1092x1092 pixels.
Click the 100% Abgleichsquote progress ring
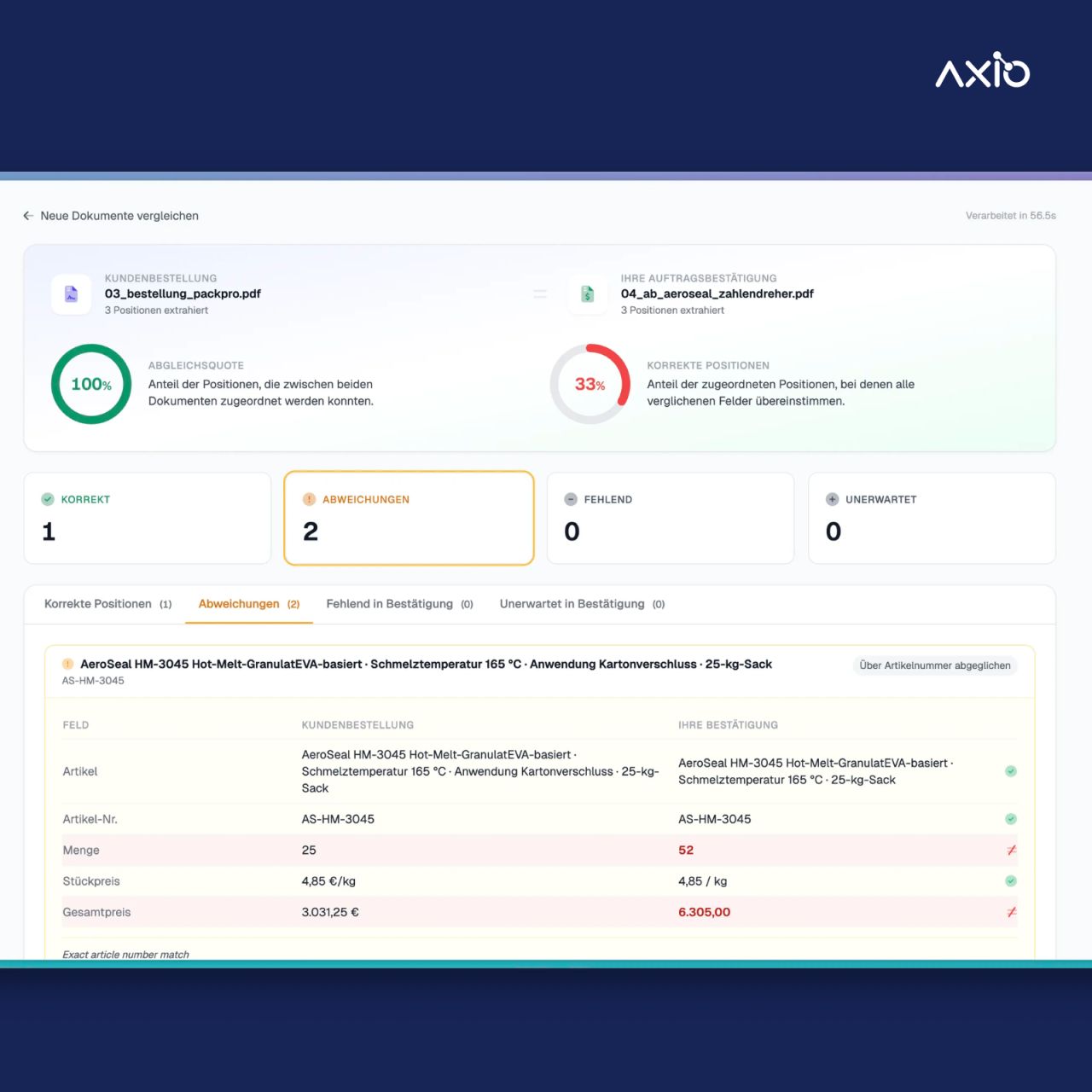click(x=91, y=384)
